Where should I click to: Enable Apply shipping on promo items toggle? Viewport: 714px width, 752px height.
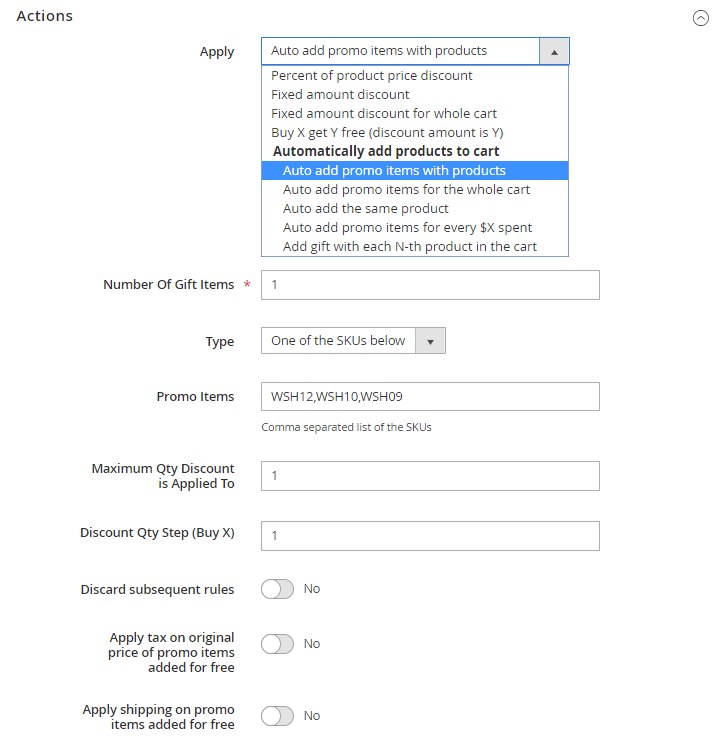click(x=277, y=716)
